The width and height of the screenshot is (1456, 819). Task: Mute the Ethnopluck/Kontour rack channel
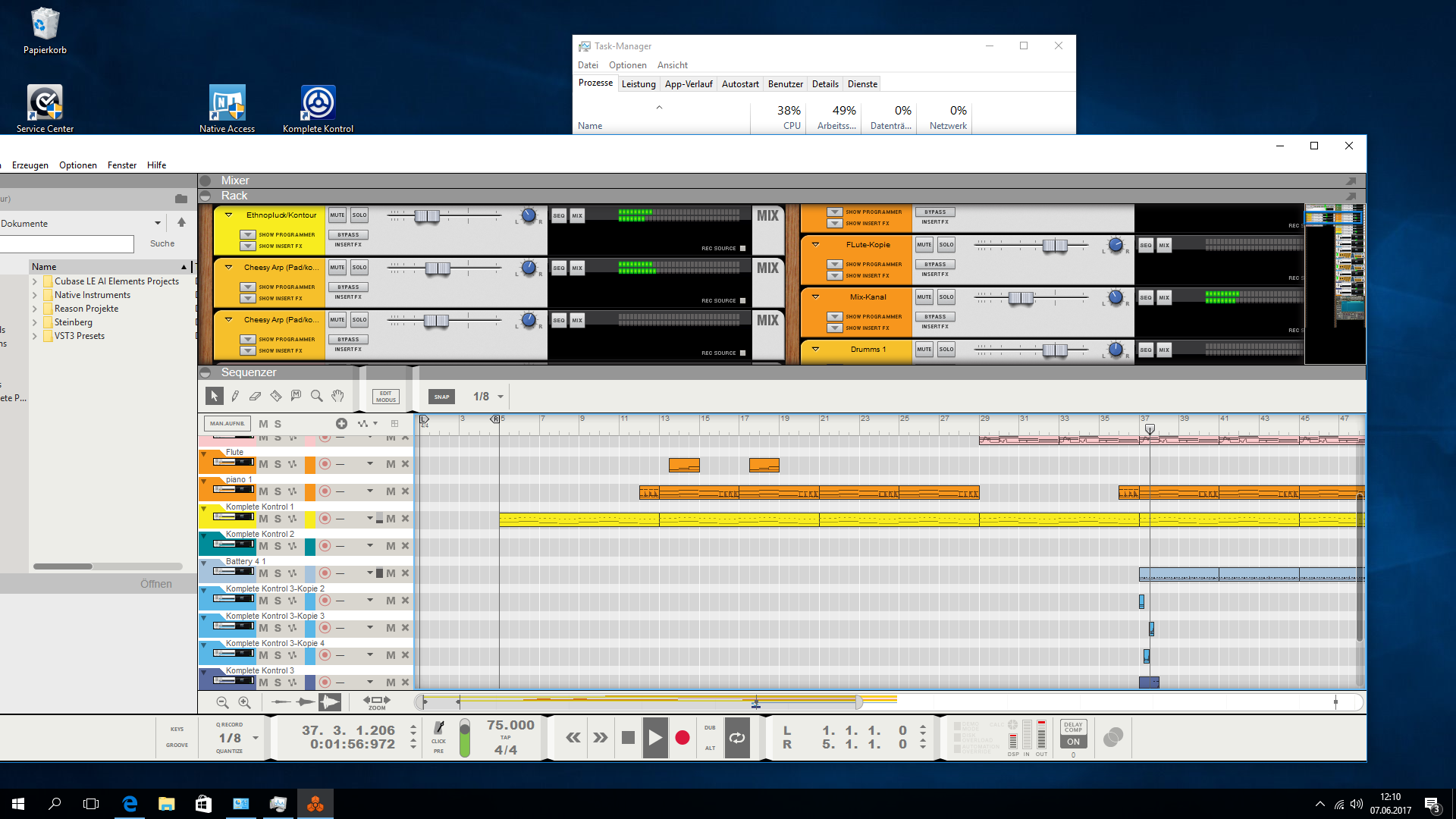click(337, 215)
